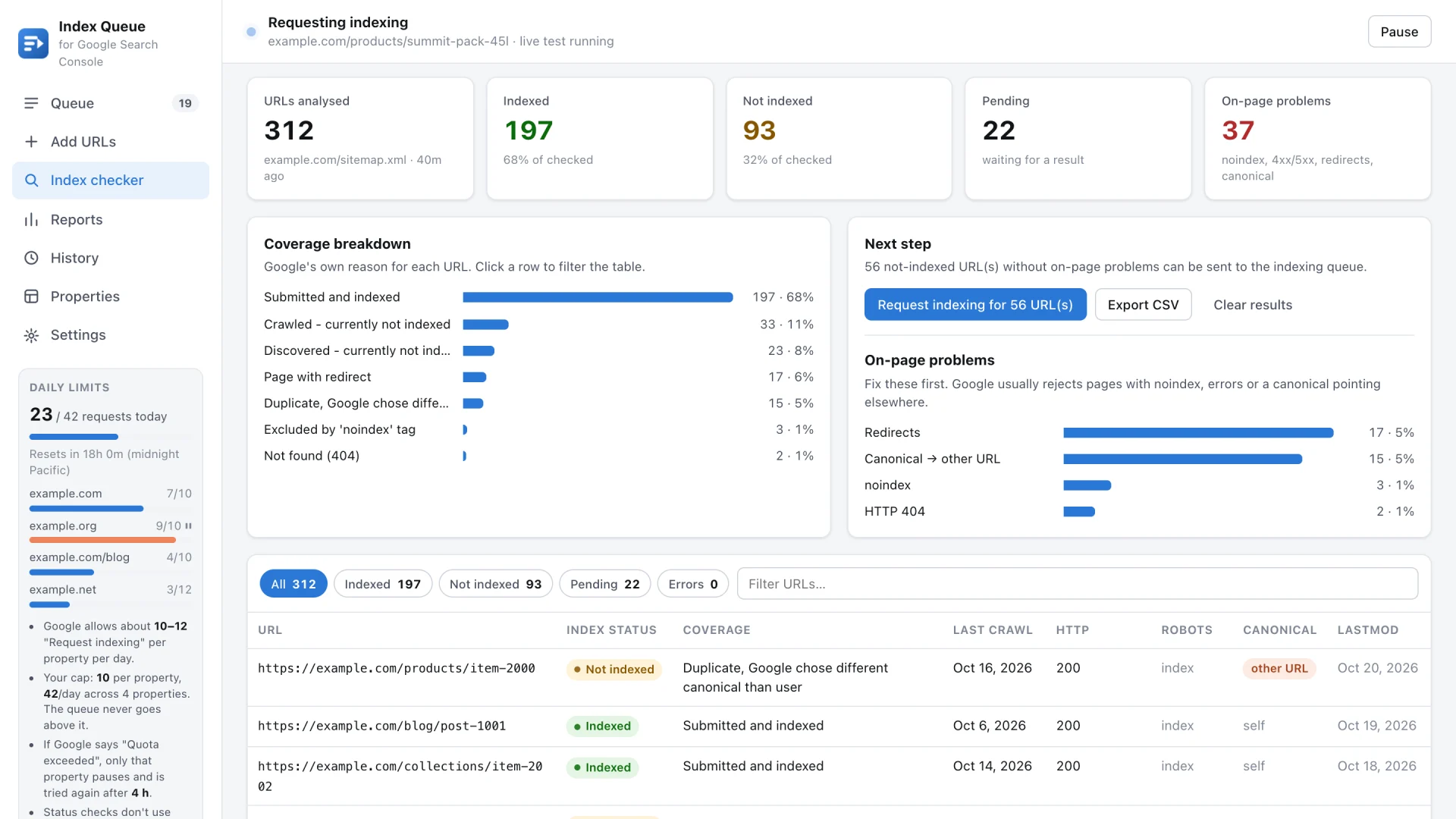Click the blue status dot beside Requesting indexing
This screenshot has width=1456, height=819.
[x=251, y=32]
